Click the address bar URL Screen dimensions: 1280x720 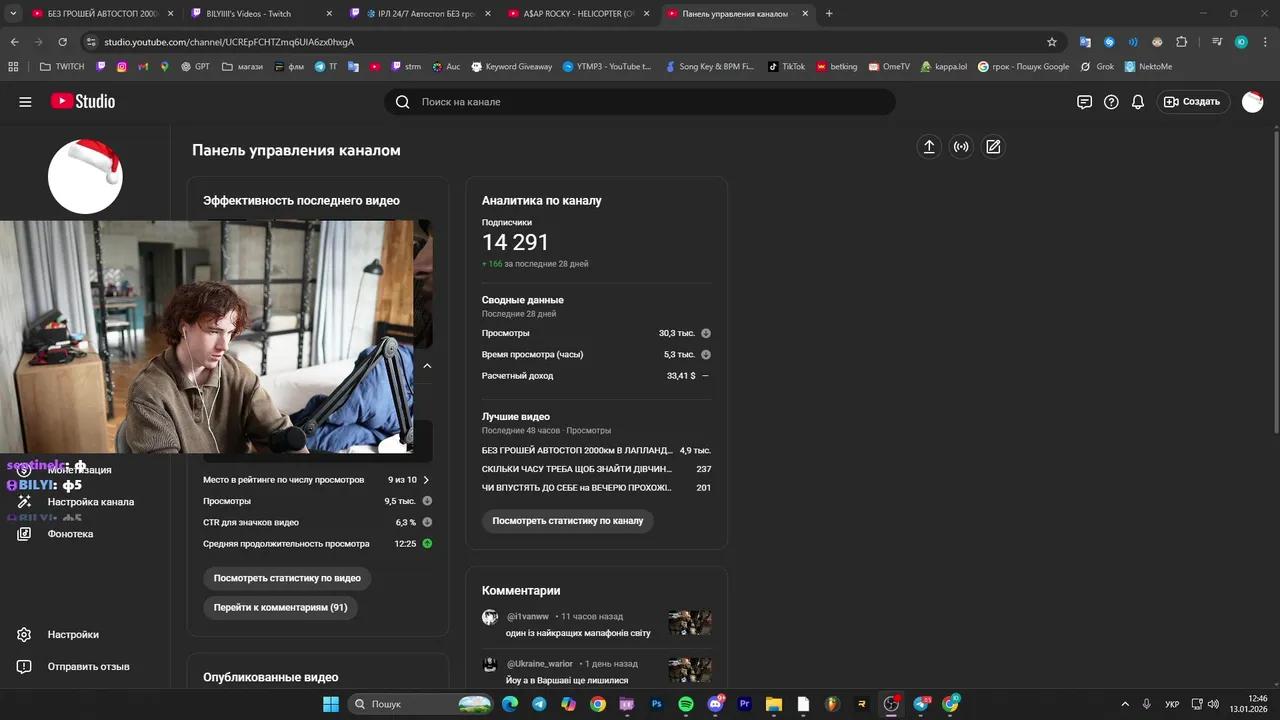[x=229, y=42]
